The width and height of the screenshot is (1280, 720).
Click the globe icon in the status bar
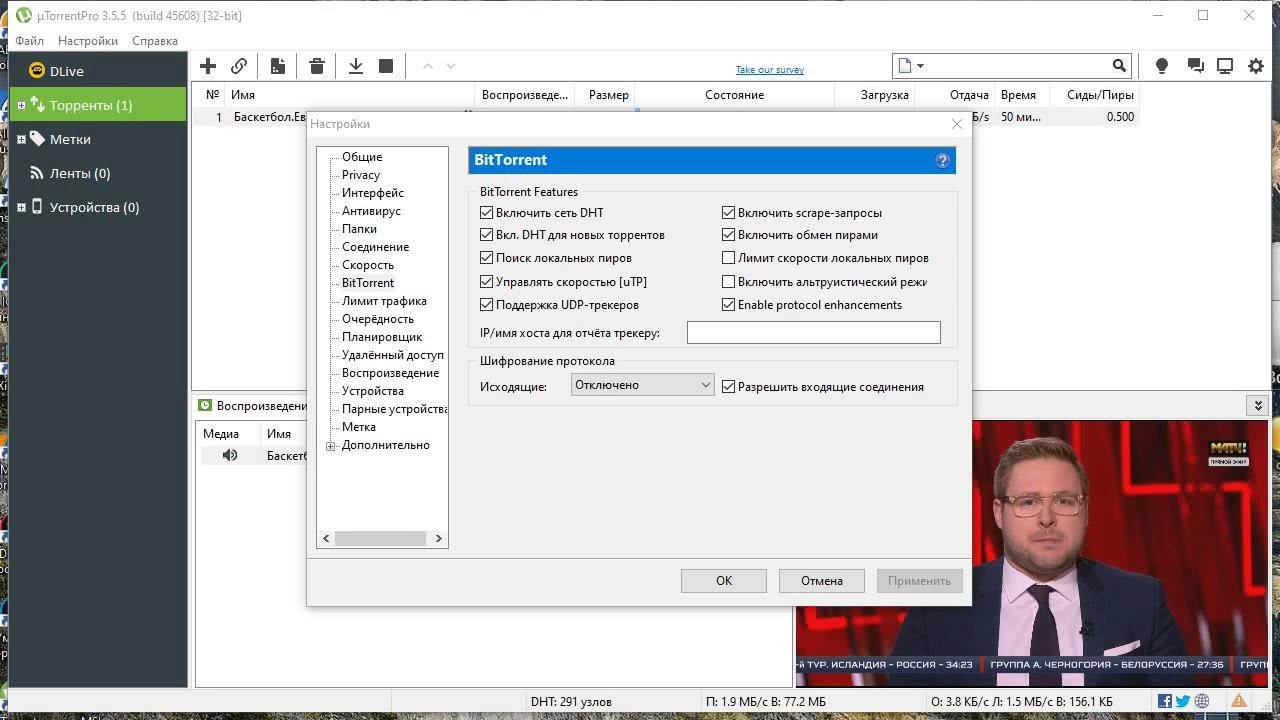[x=1202, y=701]
